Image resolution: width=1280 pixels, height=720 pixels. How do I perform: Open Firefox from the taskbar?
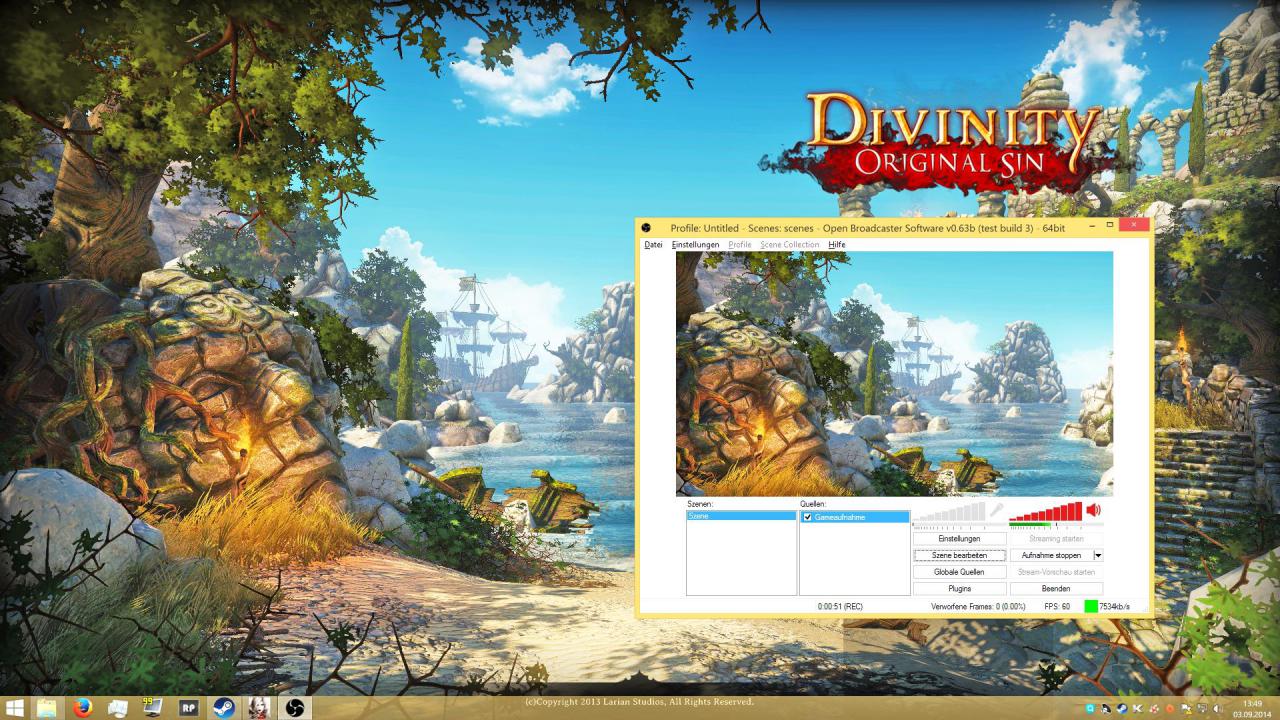[x=83, y=708]
